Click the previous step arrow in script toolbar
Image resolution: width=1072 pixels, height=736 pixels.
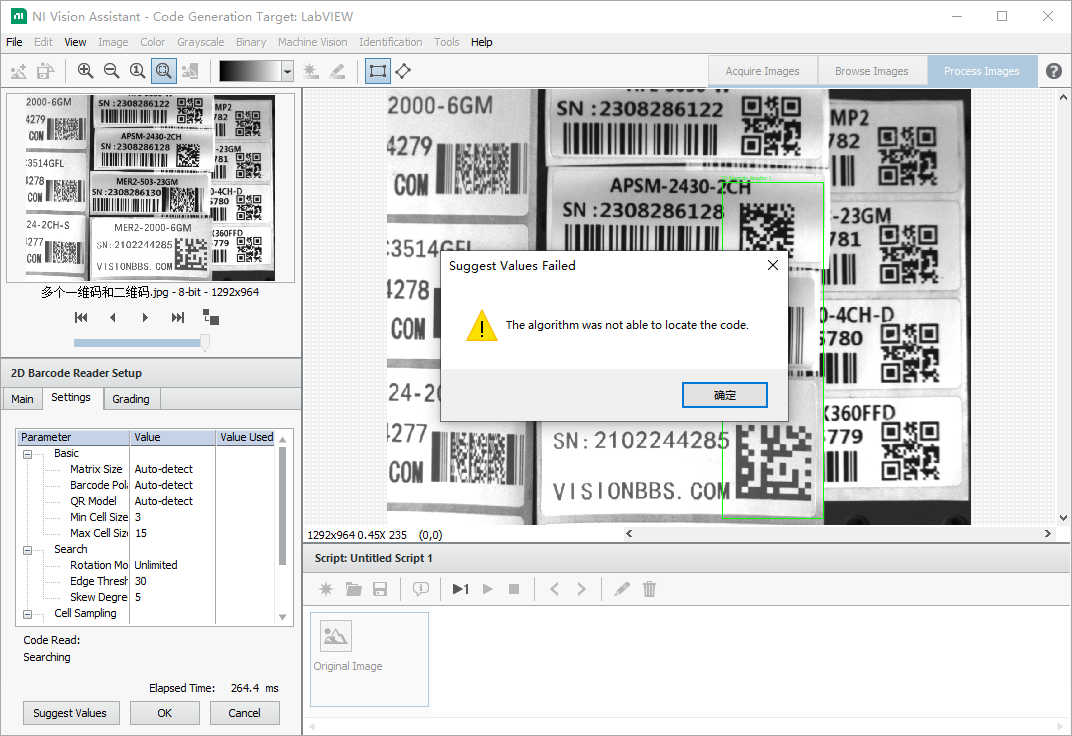tap(554, 589)
